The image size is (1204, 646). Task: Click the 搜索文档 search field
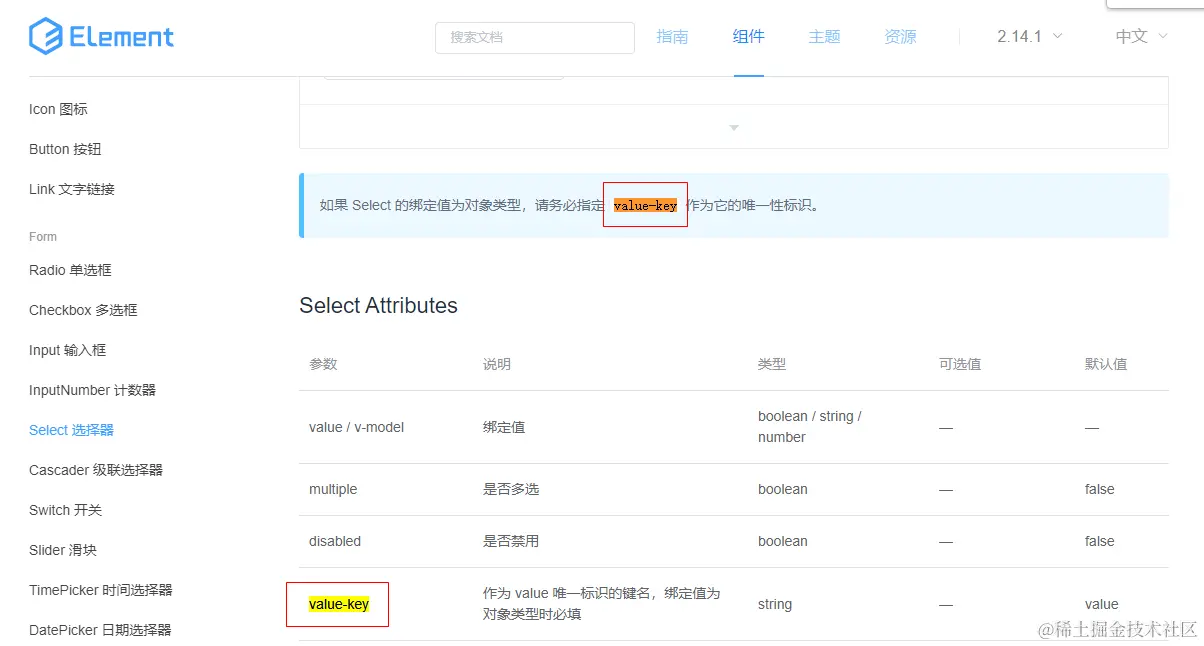click(534, 37)
